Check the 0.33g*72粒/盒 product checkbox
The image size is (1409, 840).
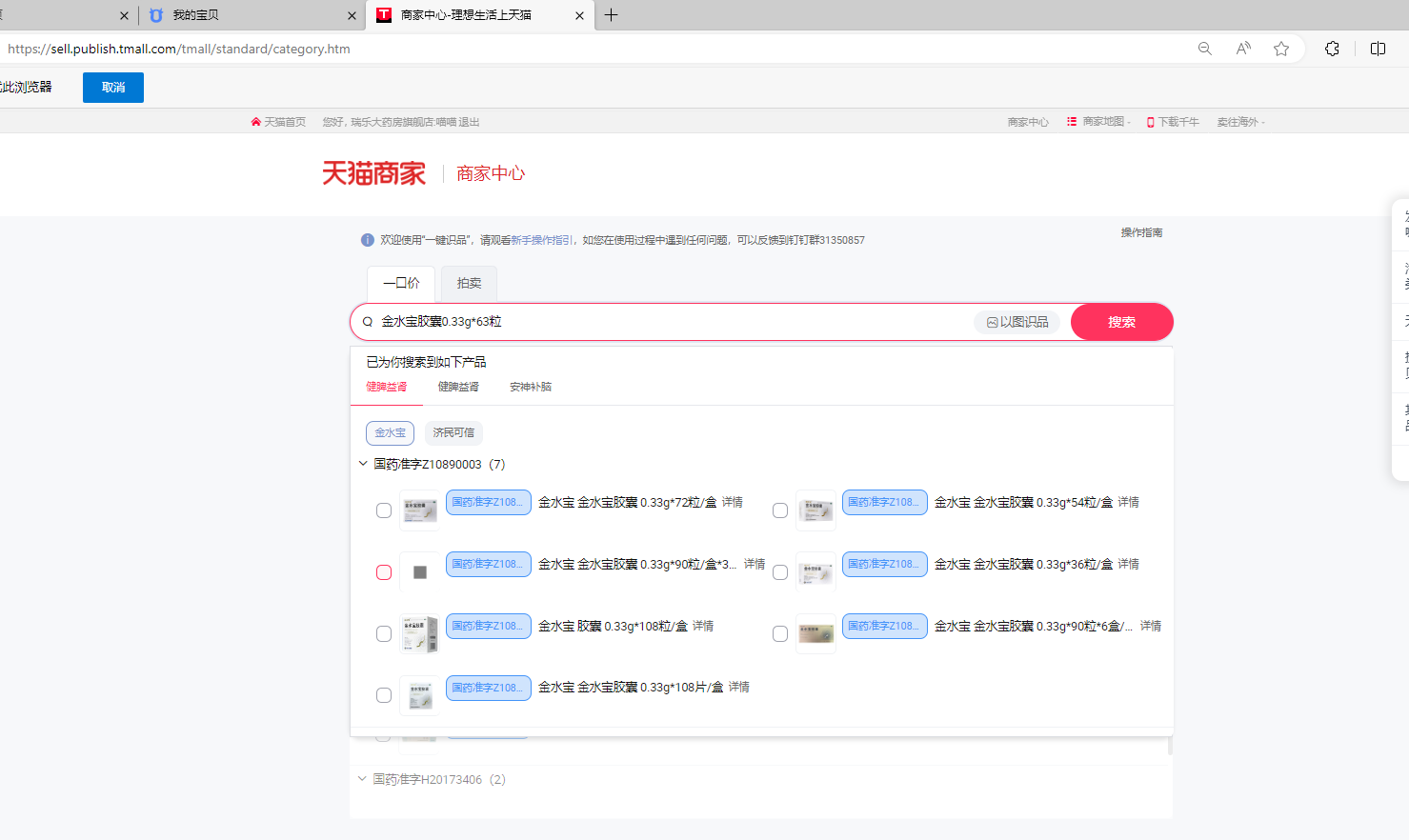[384, 510]
